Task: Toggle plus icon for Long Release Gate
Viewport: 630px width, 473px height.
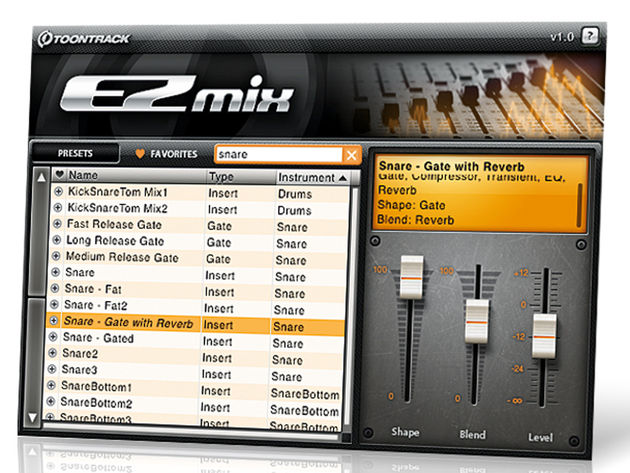Action: (57, 240)
